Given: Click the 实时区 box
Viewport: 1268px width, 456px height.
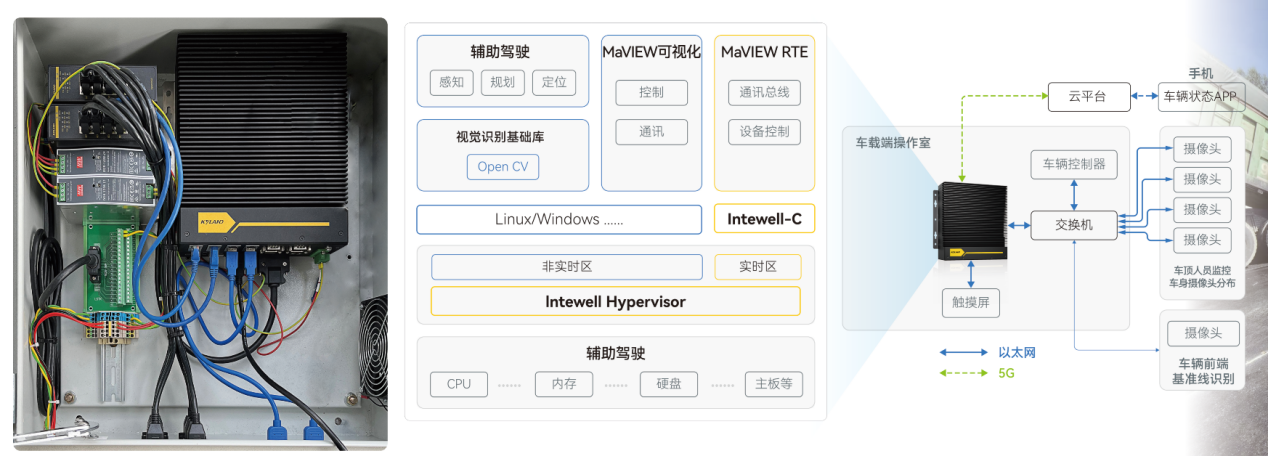Looking at the screenshot, I should point(757,267).
